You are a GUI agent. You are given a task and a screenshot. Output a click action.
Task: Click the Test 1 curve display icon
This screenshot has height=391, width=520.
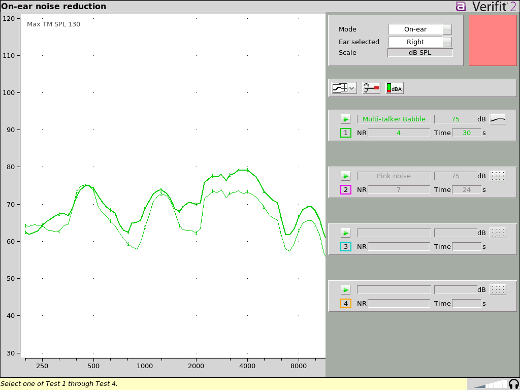click(498, 119)
